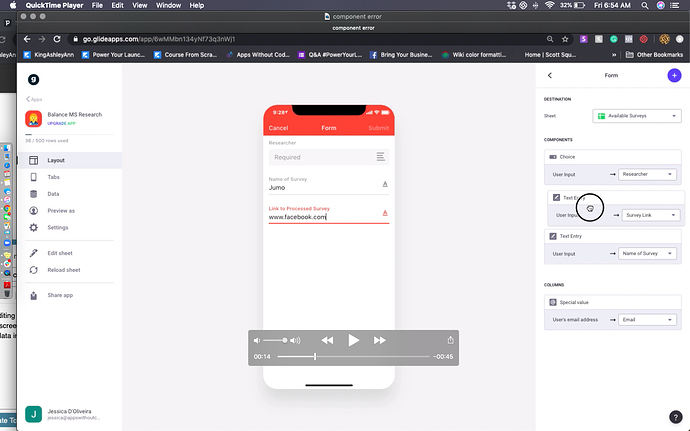
Task: Open the Tabs phone icon
Action: [x=33, y=177]
